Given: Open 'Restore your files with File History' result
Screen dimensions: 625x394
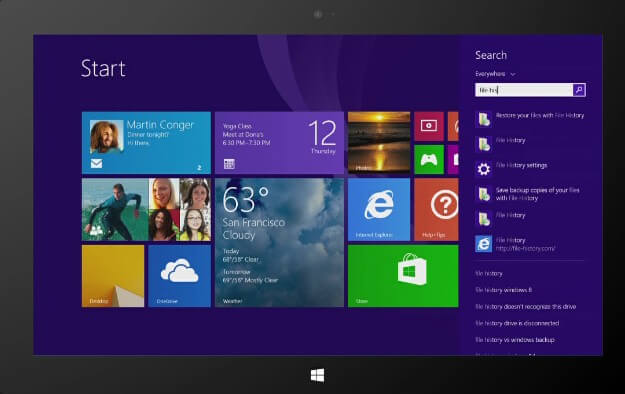Looking at the screenshot, I should coord(530,119).
